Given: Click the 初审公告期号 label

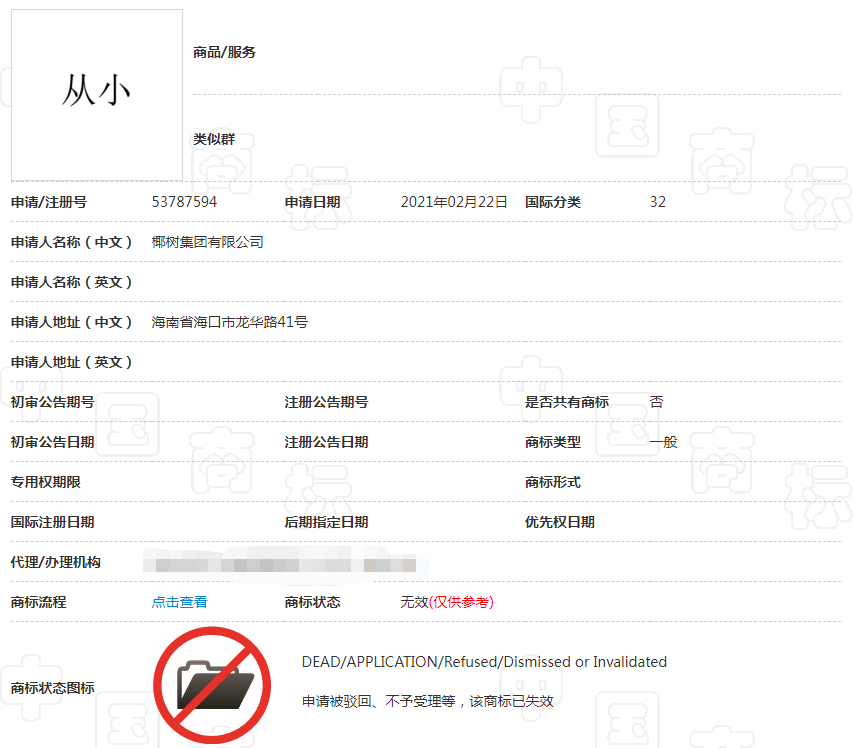Looking at the screenshot, I should coord(53,402).
